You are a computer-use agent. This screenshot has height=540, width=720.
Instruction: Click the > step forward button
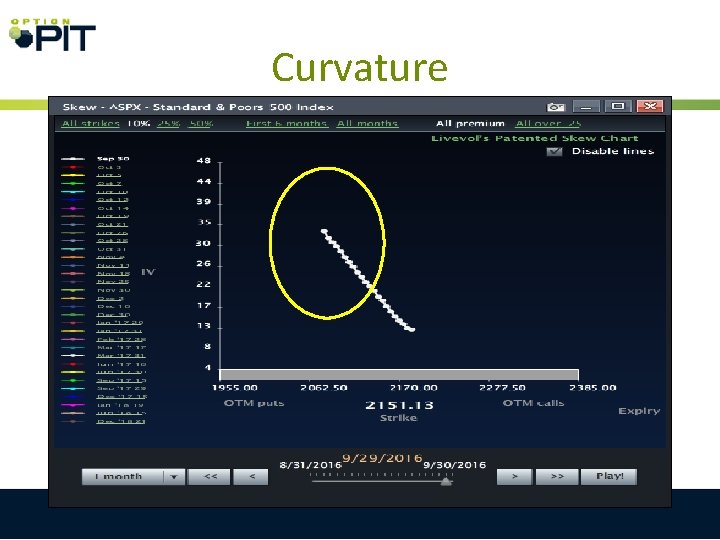pyautogui.click(x=514, y=477)
